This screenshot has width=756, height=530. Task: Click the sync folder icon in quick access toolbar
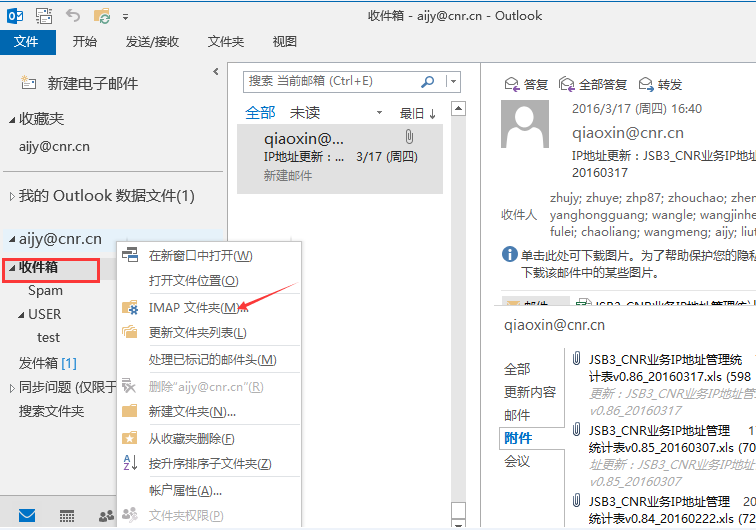point(102,16)
